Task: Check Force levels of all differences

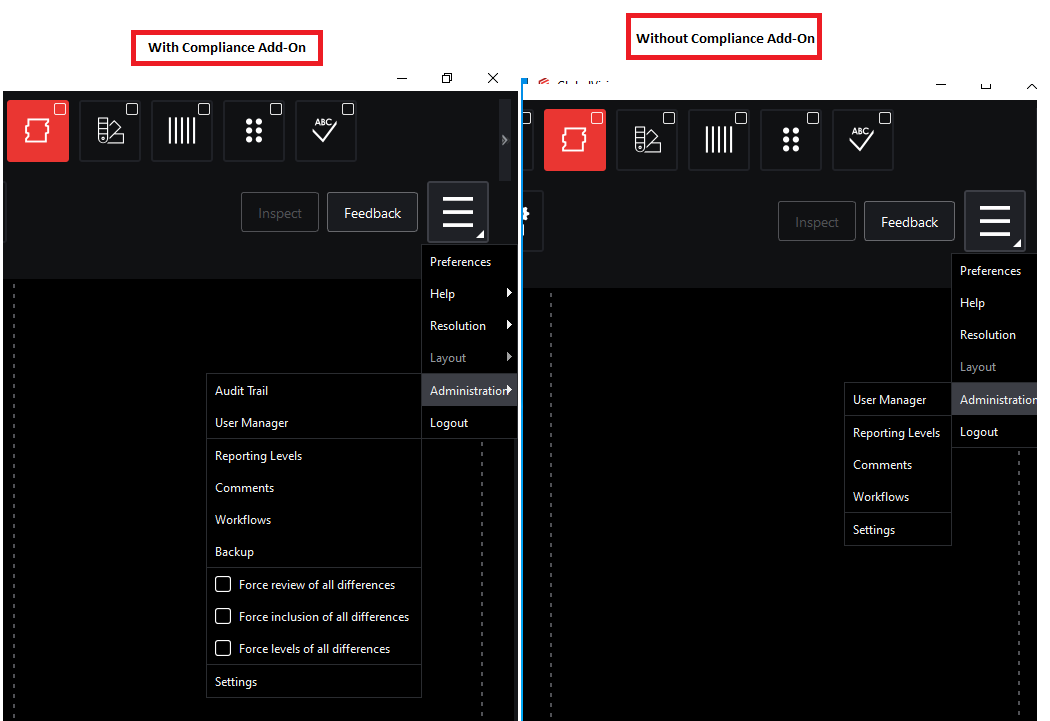Action: [223, 648]
